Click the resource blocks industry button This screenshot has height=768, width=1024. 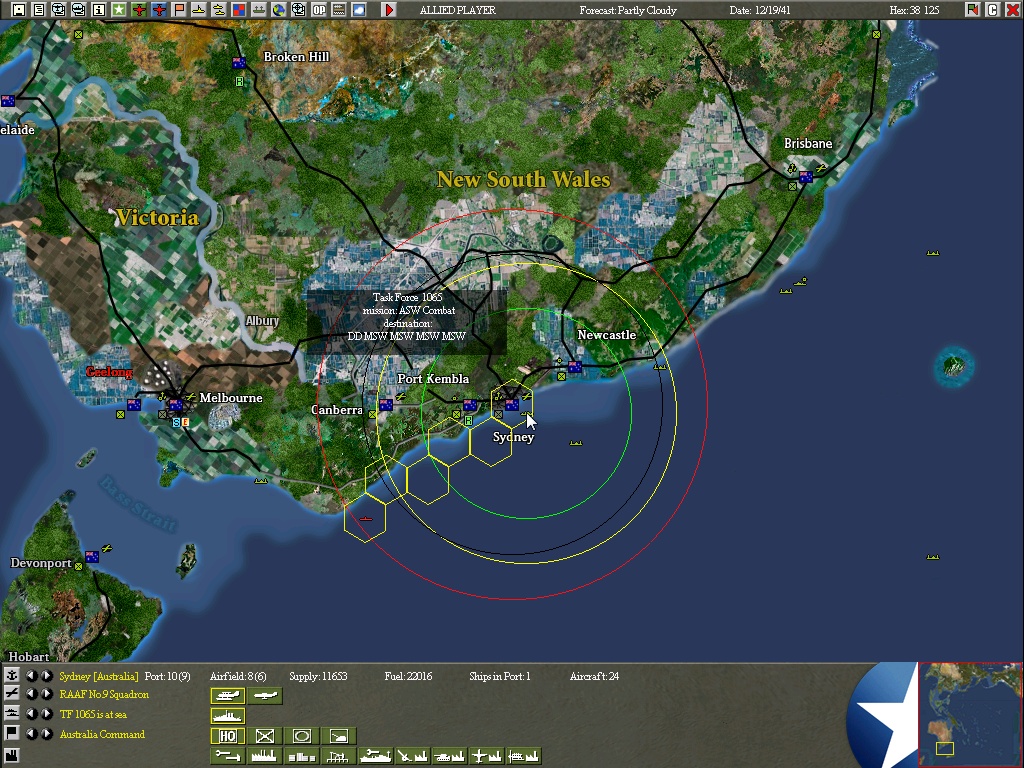[x=302, y=756]
